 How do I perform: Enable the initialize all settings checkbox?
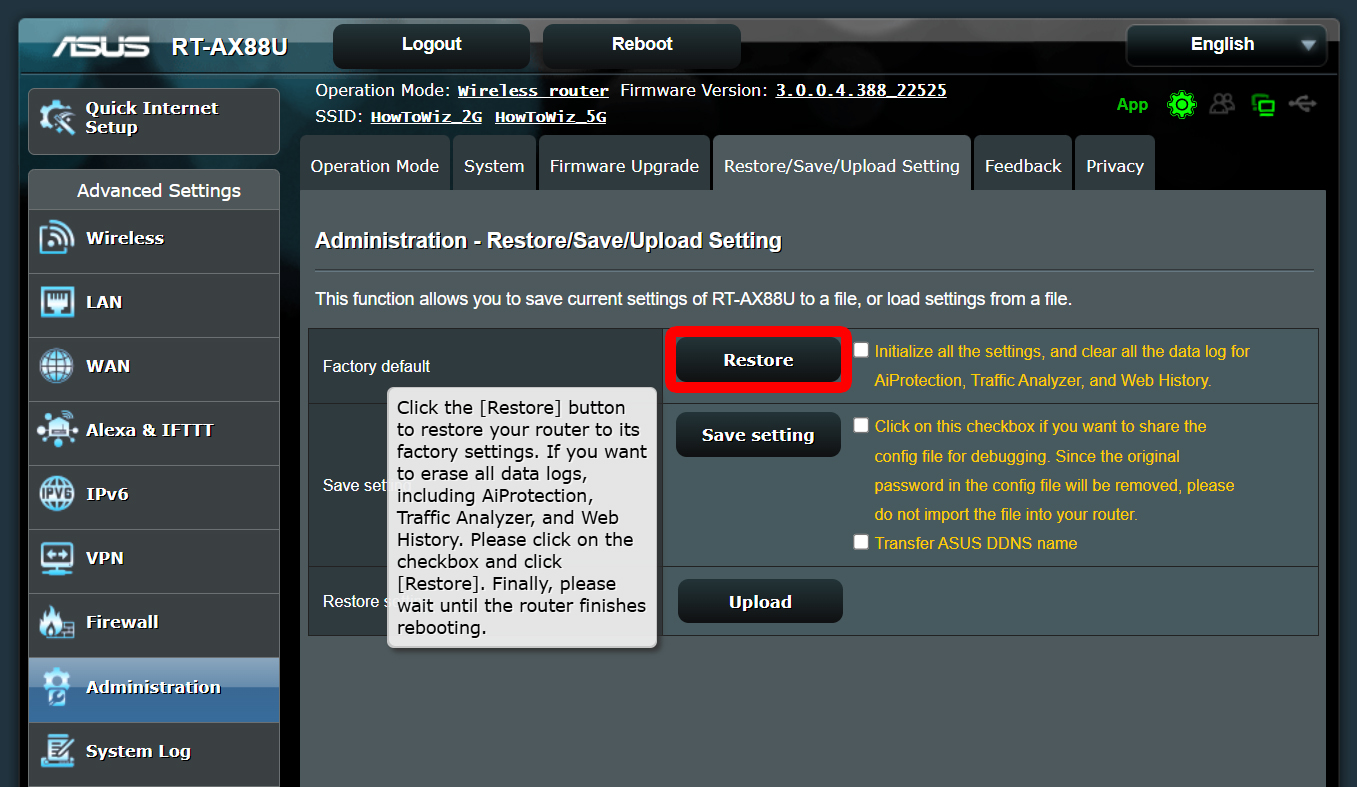point(861,349)
